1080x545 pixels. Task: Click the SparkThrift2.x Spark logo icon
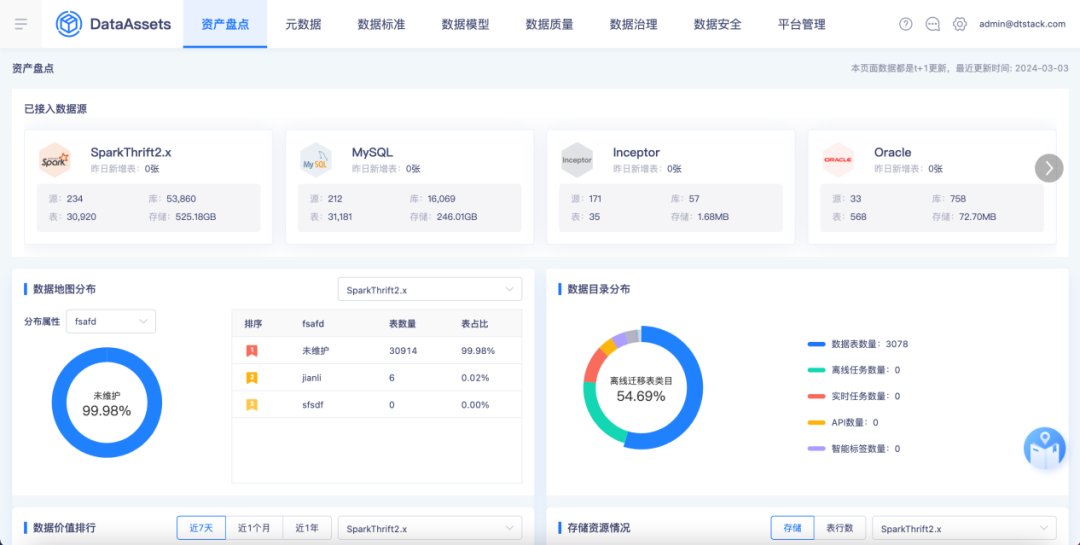54,160
